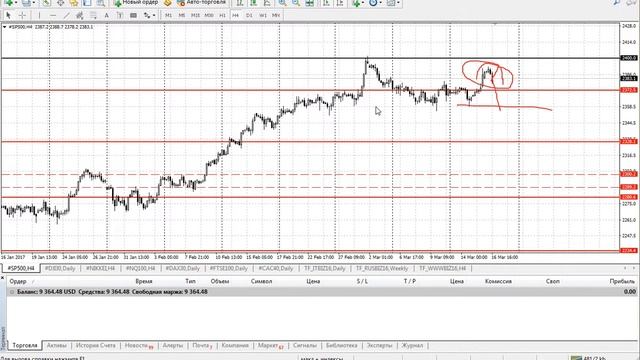Click Новый ордер button
The width and height of the screenshot is (640, 360).
(136, 2)
